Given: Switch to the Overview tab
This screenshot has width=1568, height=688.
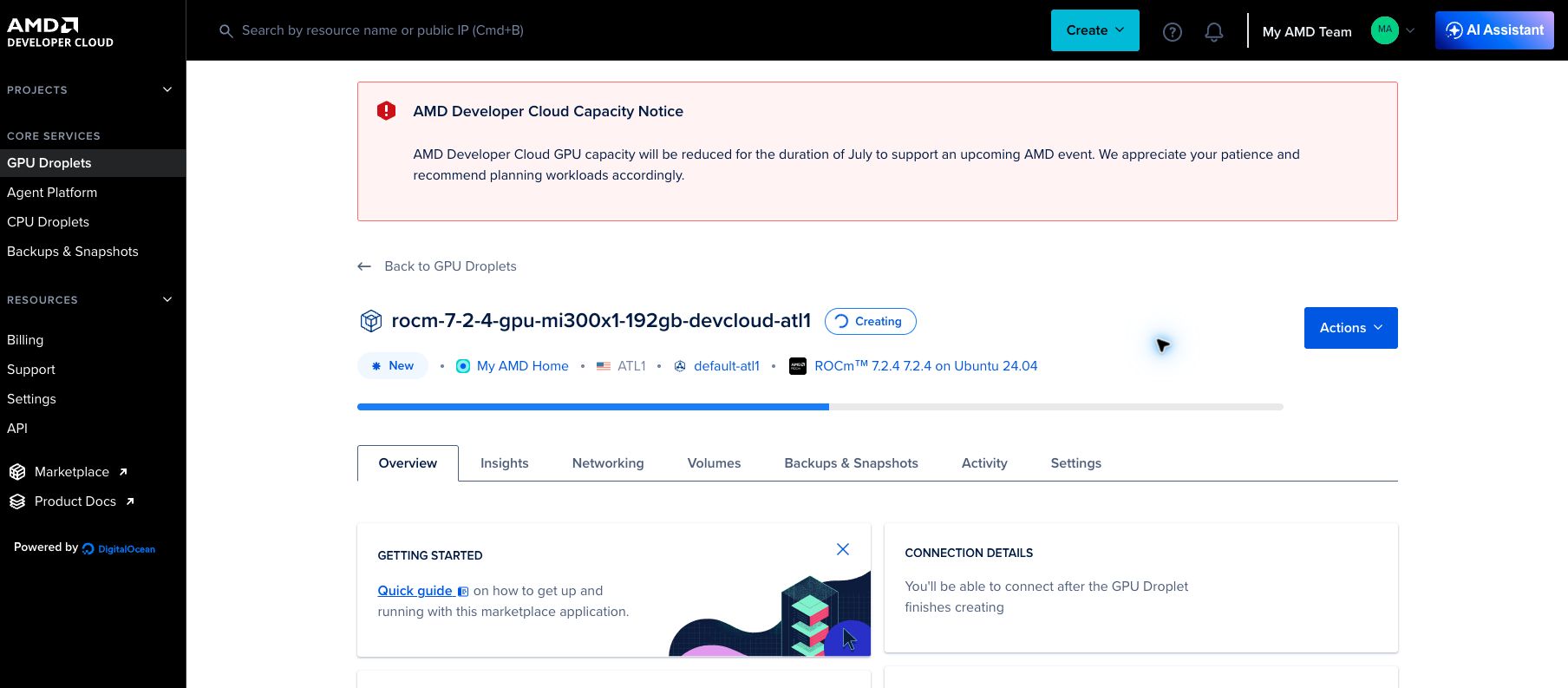Looking at the screenshot, I should 408,463.
